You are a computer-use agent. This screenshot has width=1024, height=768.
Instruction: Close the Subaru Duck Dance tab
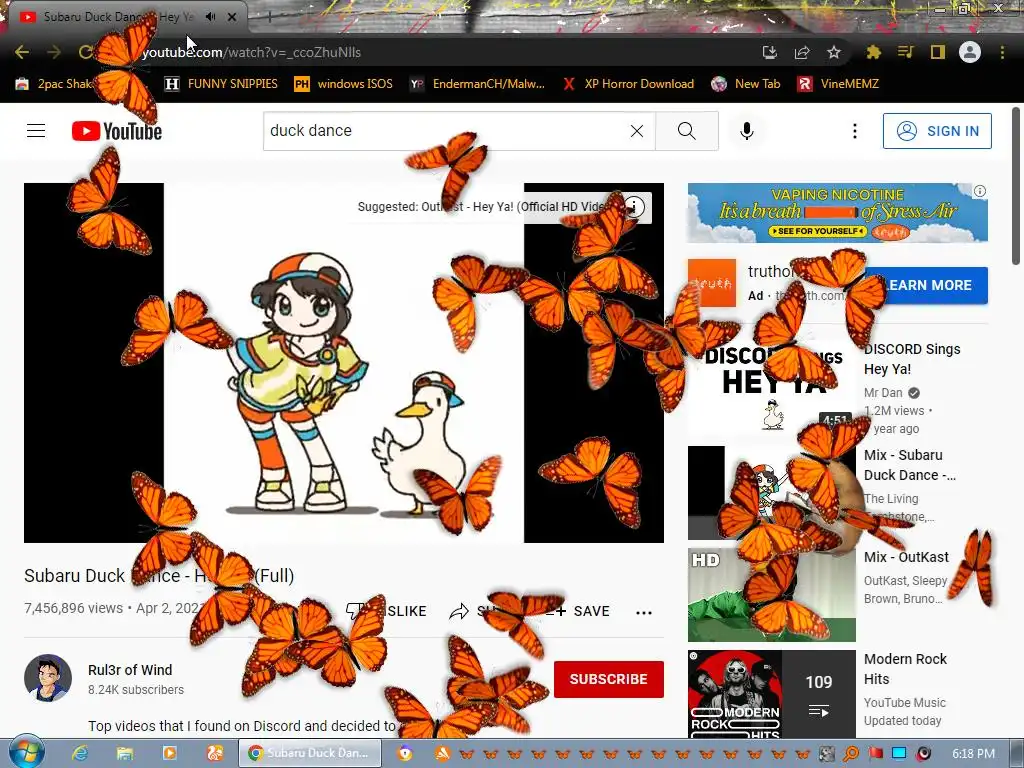coord(232,17)
